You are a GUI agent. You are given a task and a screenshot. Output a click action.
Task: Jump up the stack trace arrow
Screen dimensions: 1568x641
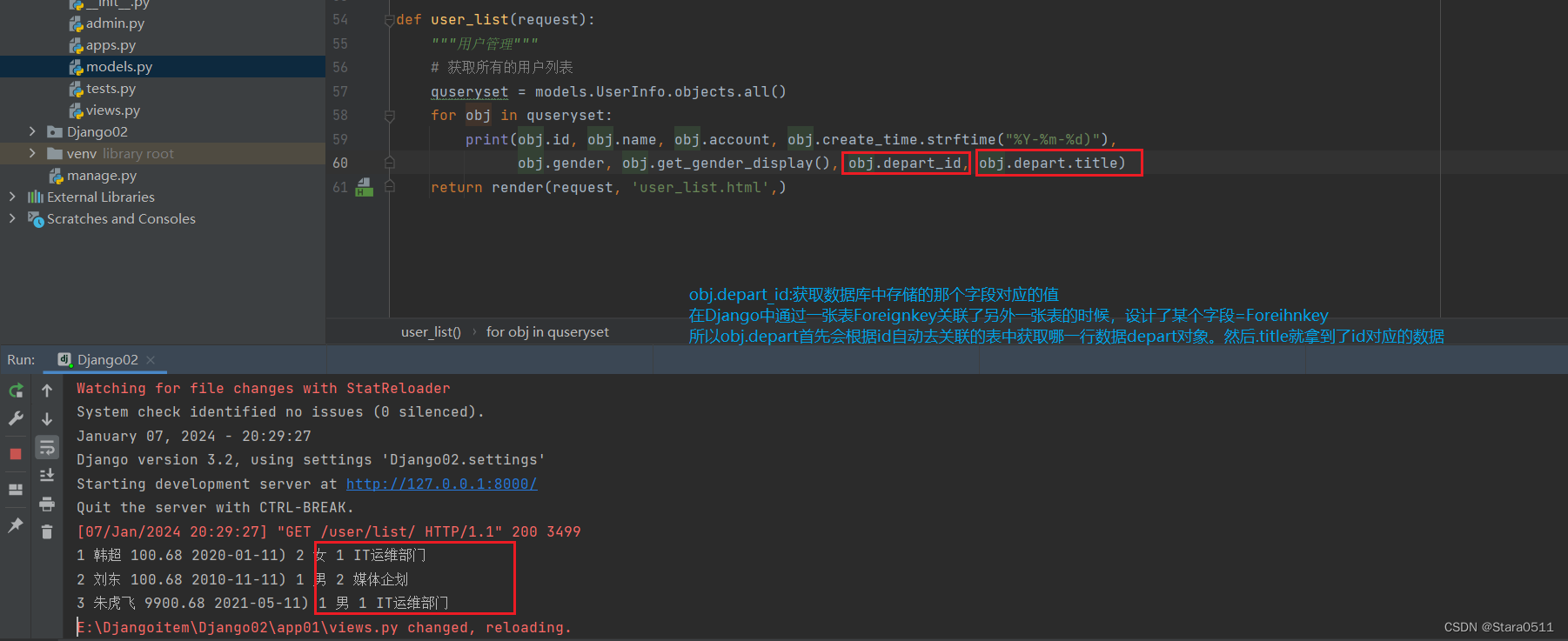[47, 391]
